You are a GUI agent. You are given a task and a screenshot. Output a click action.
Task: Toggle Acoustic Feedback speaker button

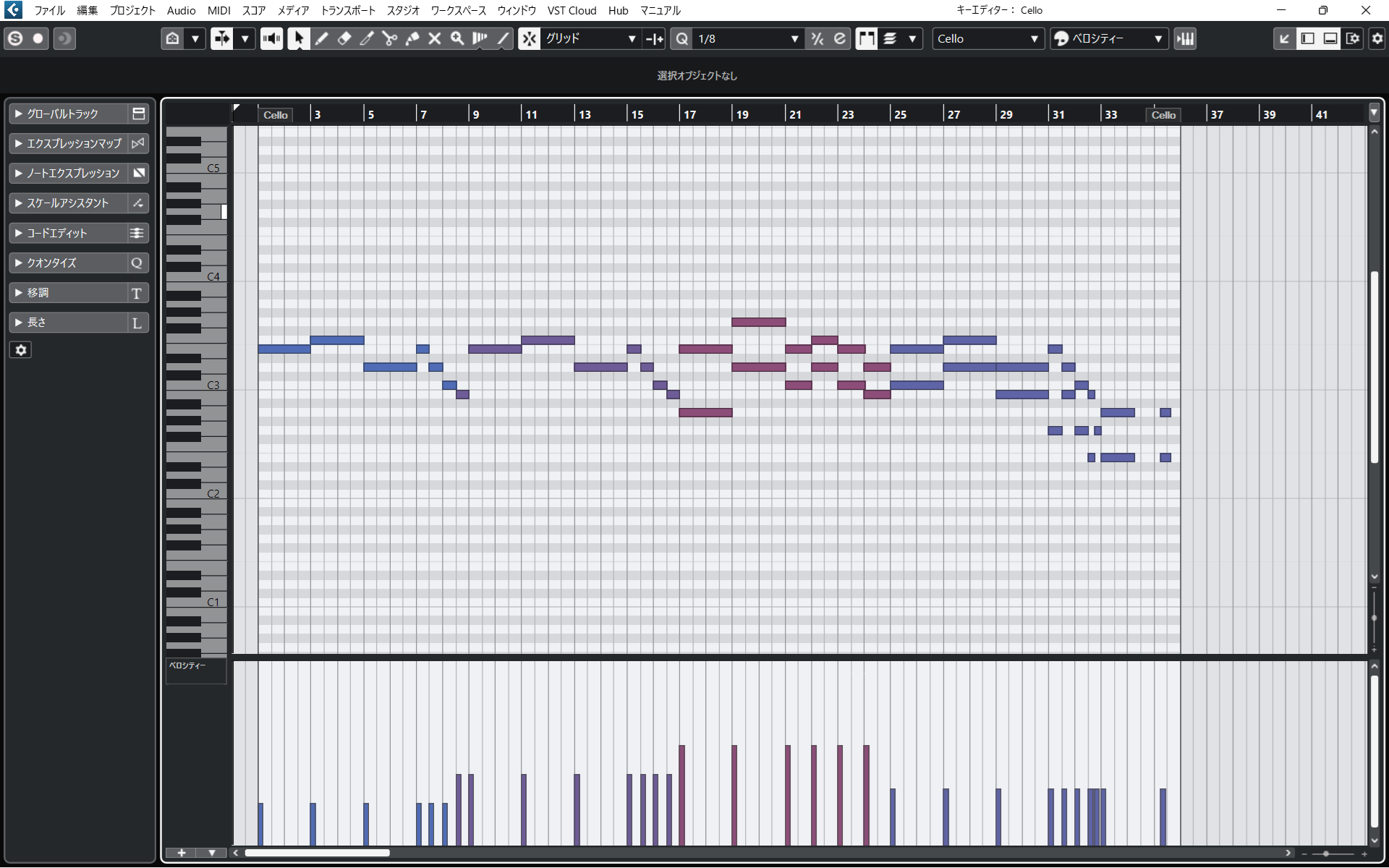click(x=271, y=39)
